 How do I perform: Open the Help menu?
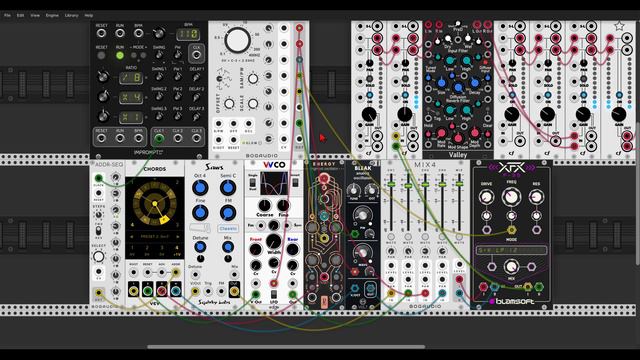tap(89, 15)
